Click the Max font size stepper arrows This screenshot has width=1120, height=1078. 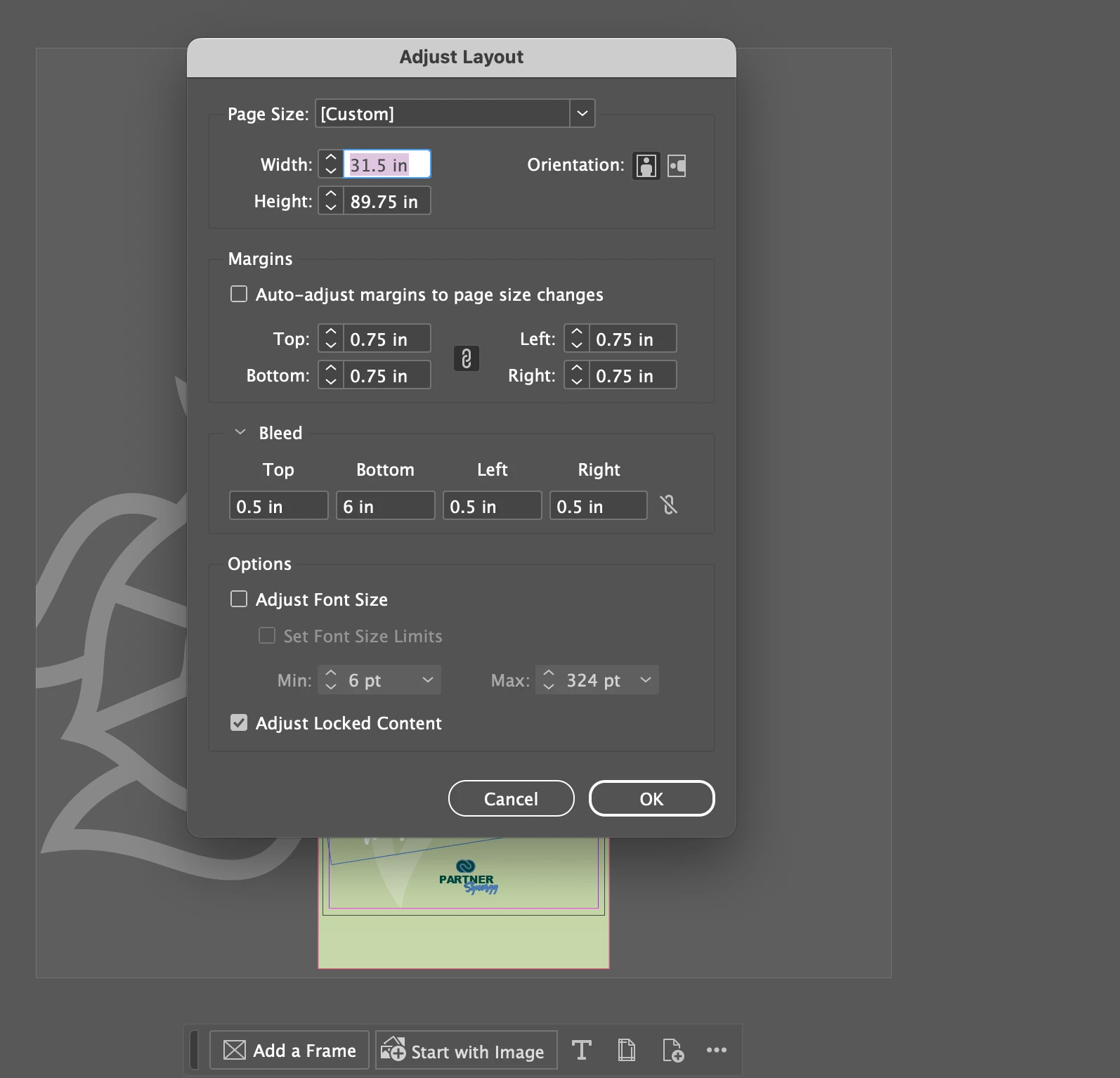coord(549,680)
